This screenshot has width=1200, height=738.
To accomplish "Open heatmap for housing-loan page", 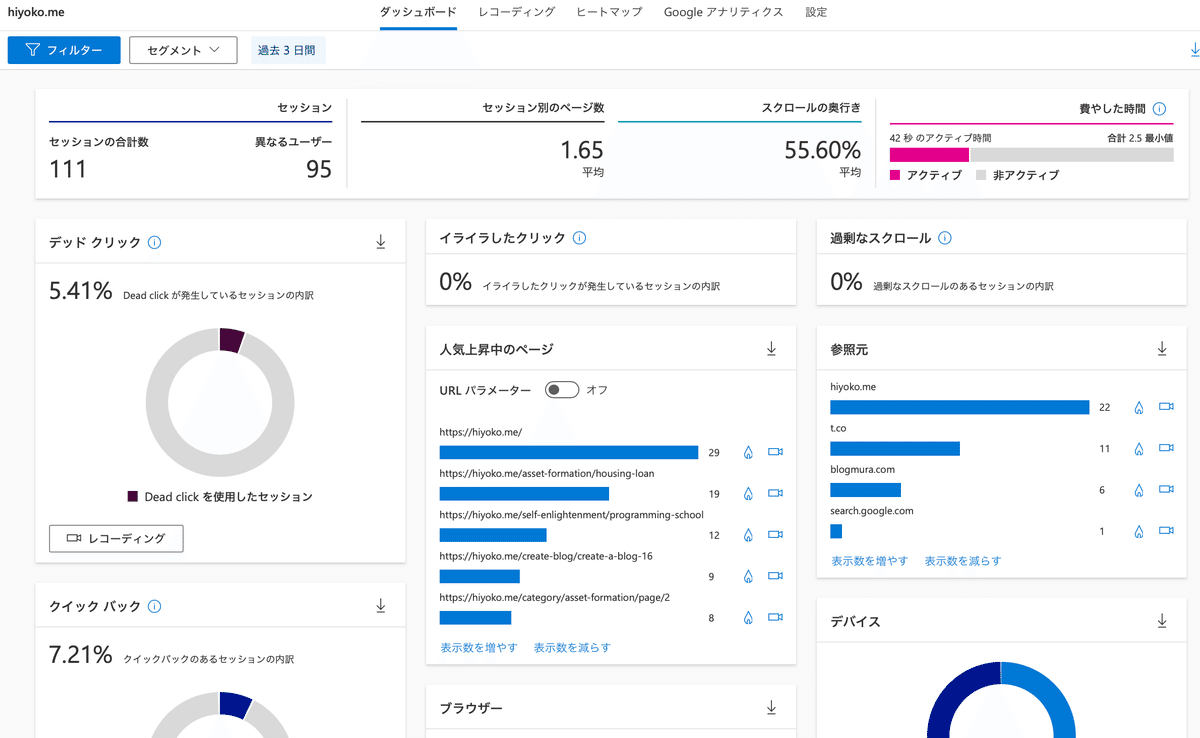I will [x=748, y=493].
